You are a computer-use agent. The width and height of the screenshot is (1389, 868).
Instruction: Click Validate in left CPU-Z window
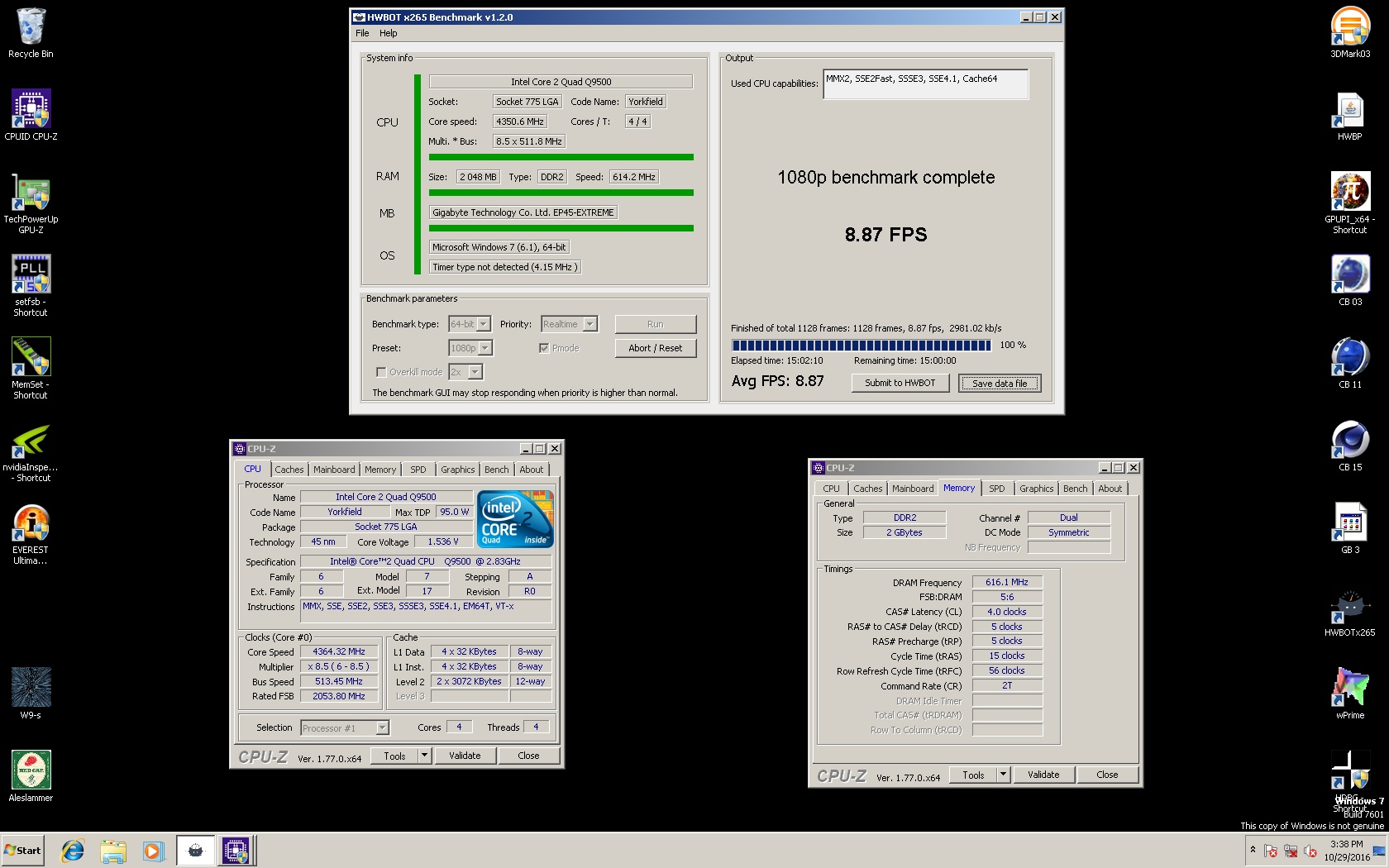(465, 756)
